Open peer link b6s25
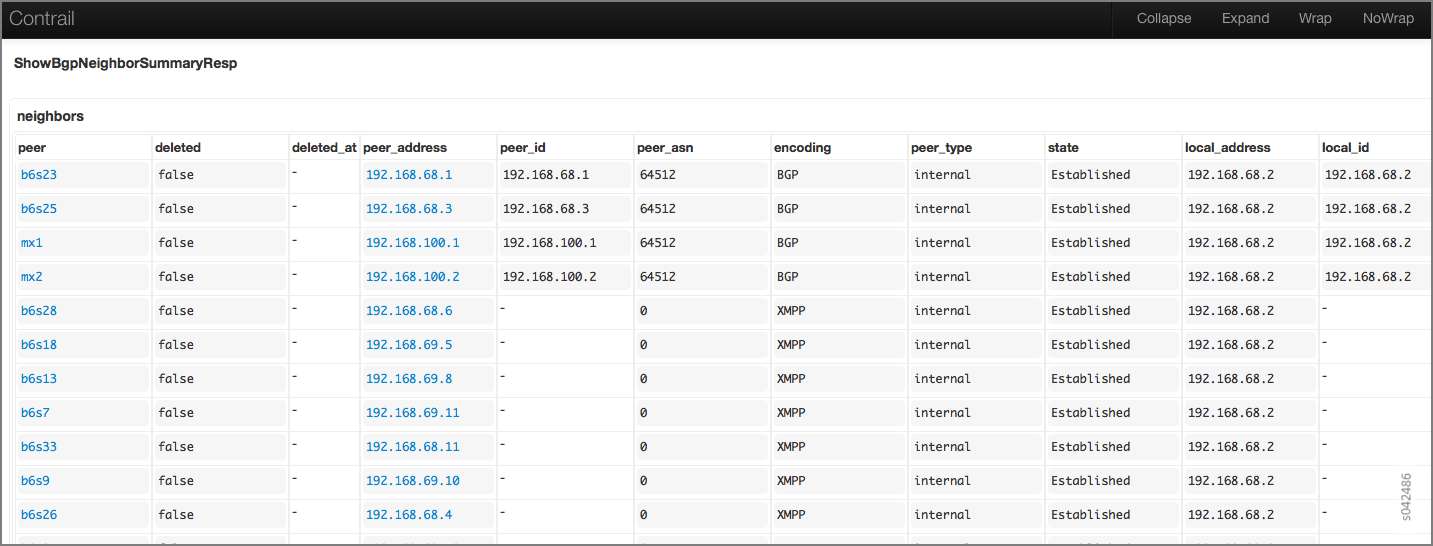 [x=39, y=209]
